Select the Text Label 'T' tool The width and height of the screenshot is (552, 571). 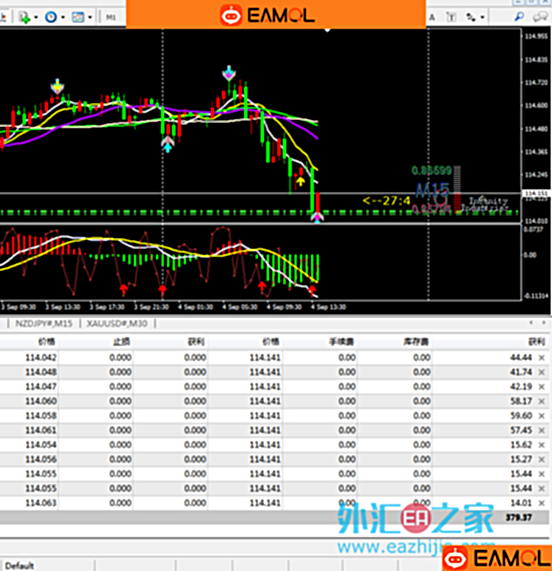(452, 17)
